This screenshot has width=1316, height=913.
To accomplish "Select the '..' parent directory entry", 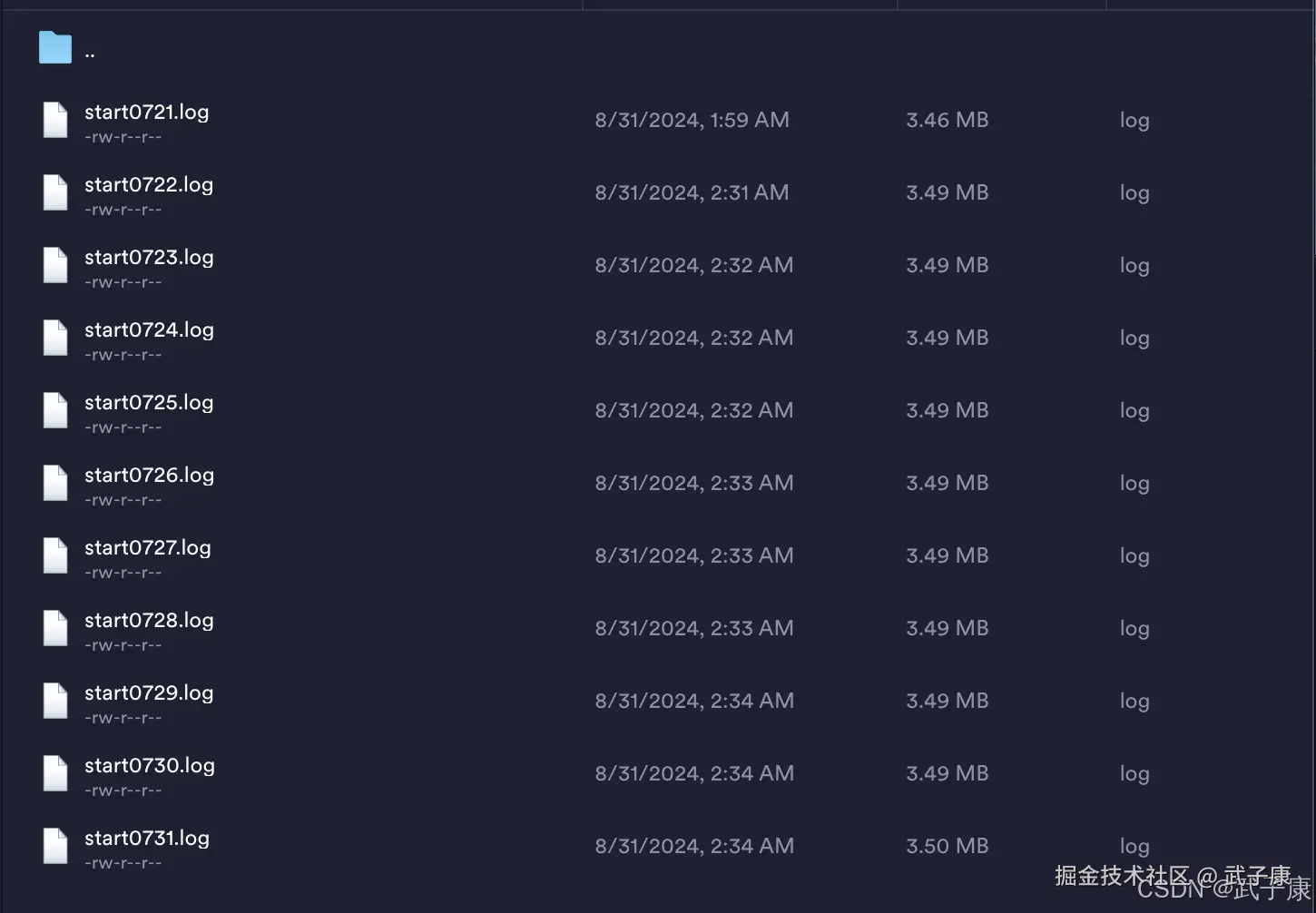I will point(90,50).
